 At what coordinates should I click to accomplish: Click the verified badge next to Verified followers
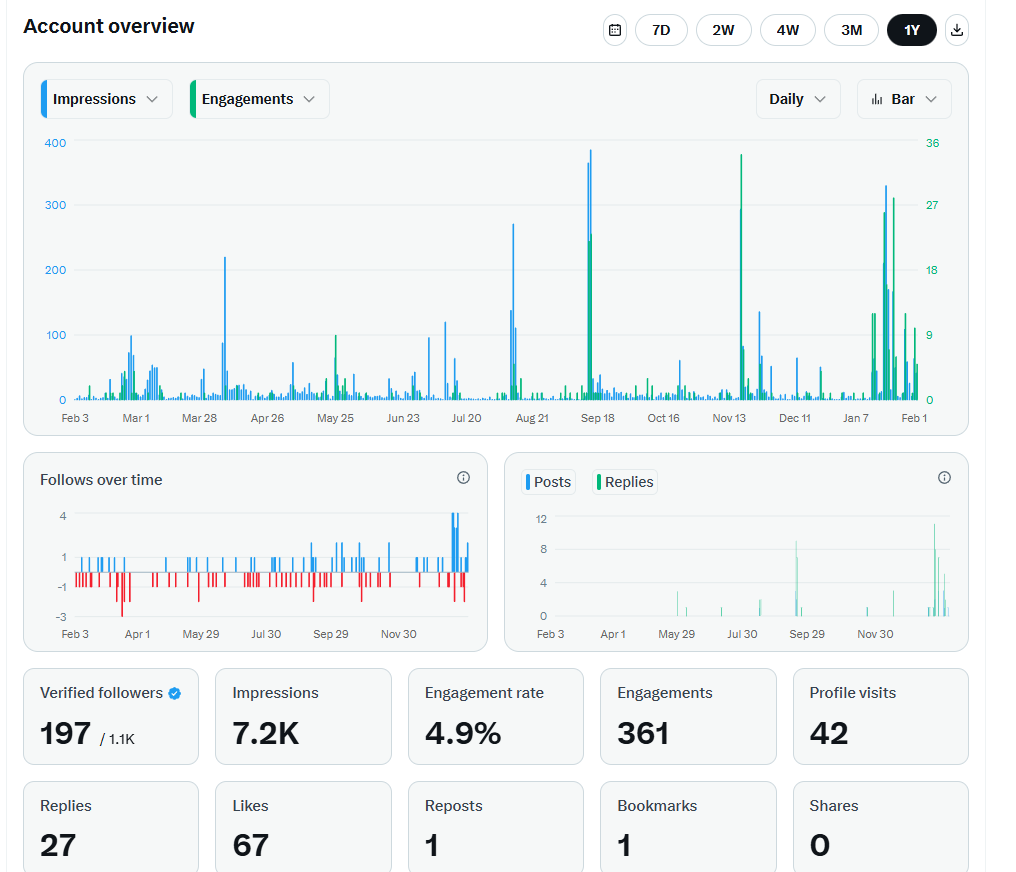click(x=174, y=693)
